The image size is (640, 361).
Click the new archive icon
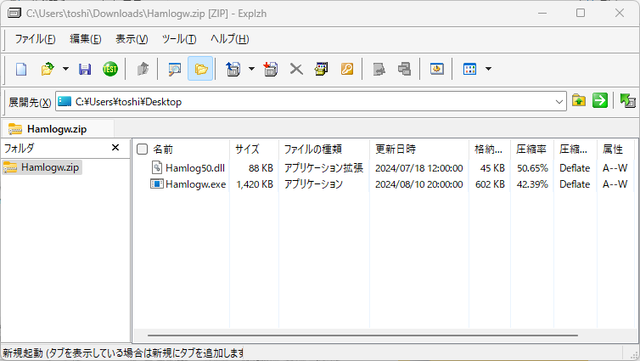tap(21, 69)
